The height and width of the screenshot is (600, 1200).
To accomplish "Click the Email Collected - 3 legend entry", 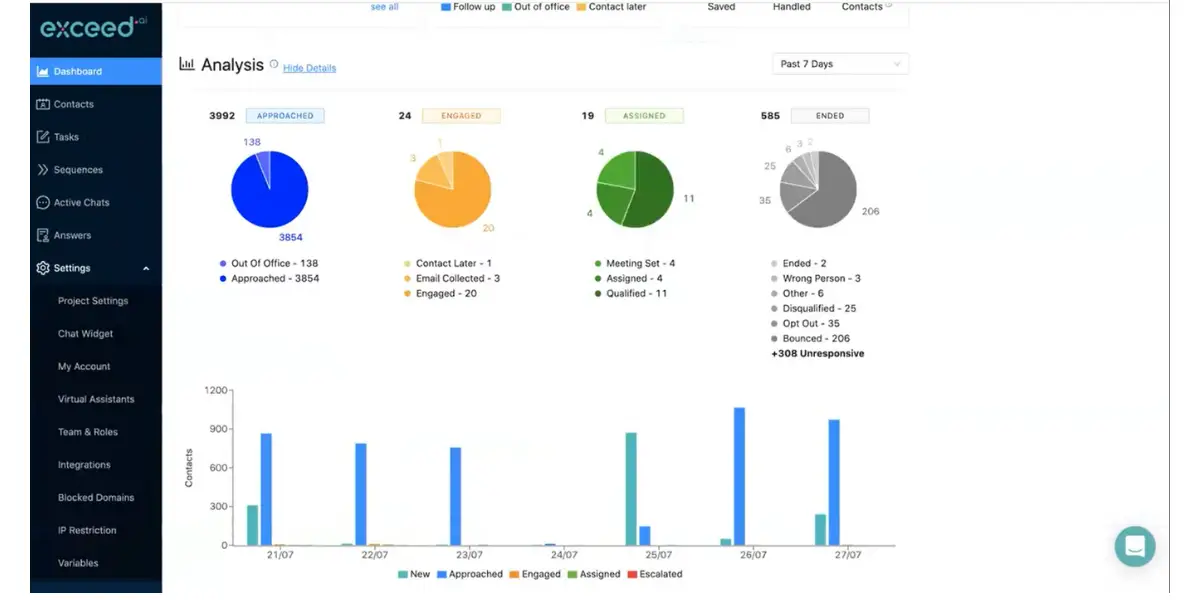I will 452,279.
